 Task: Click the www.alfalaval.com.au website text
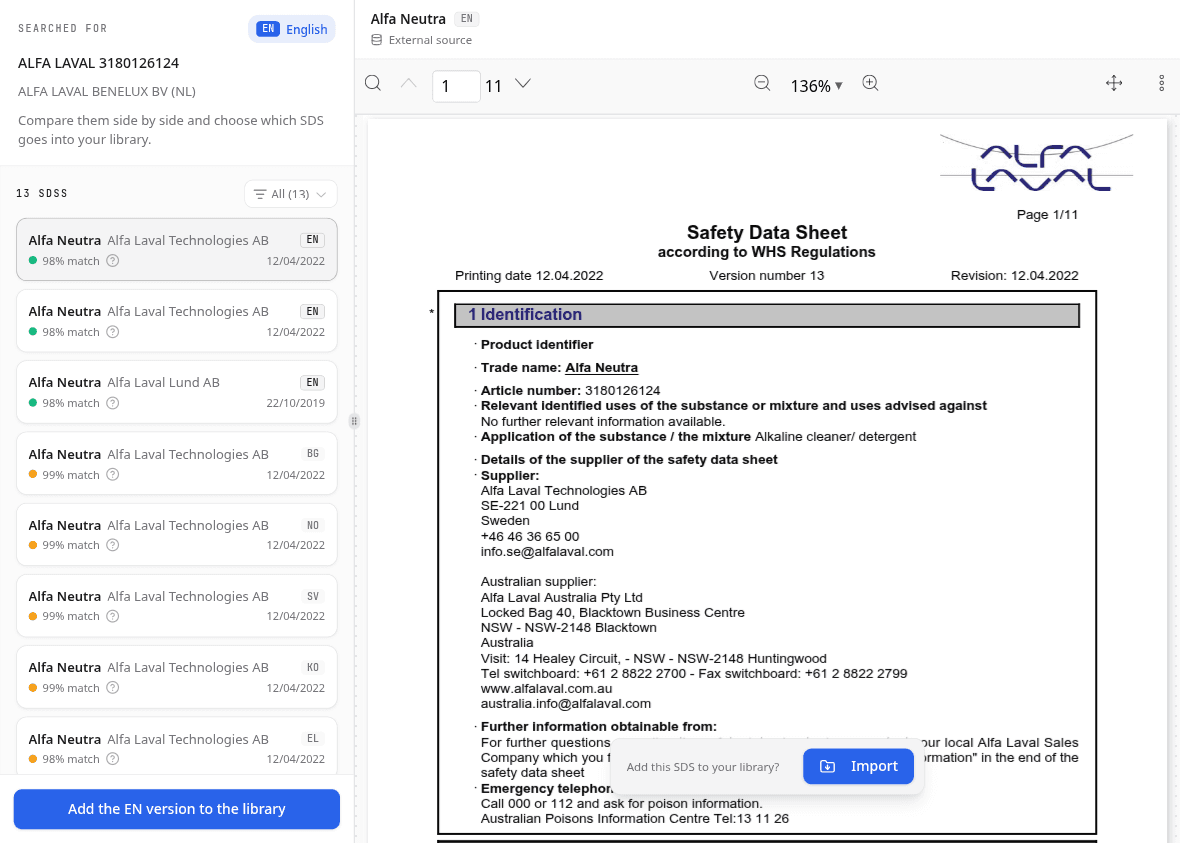(x=546, y=689)
